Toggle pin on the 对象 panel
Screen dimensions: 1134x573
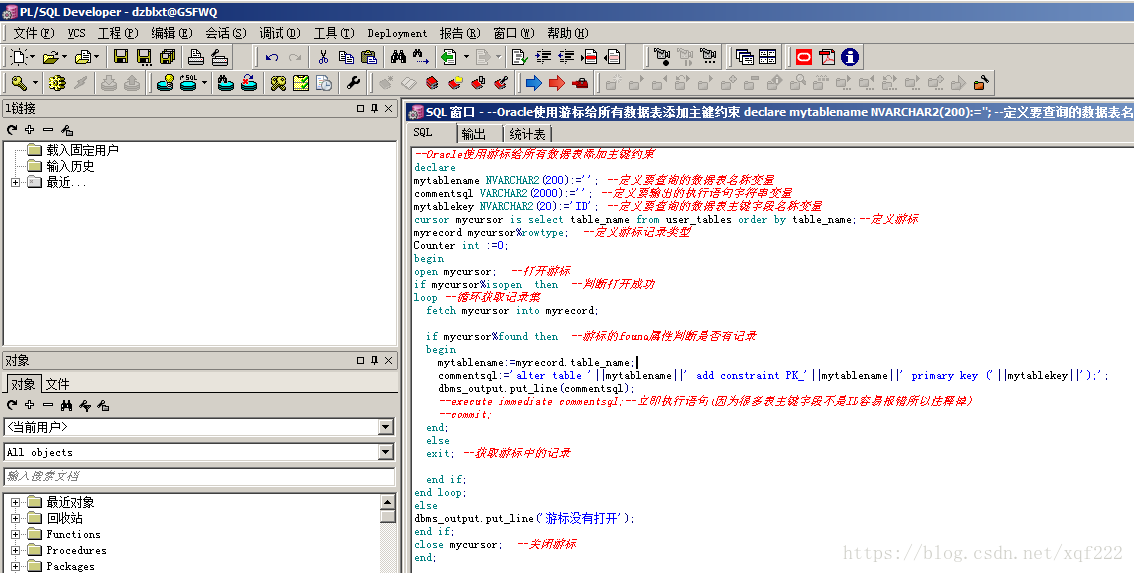click(x=375, y=360)
